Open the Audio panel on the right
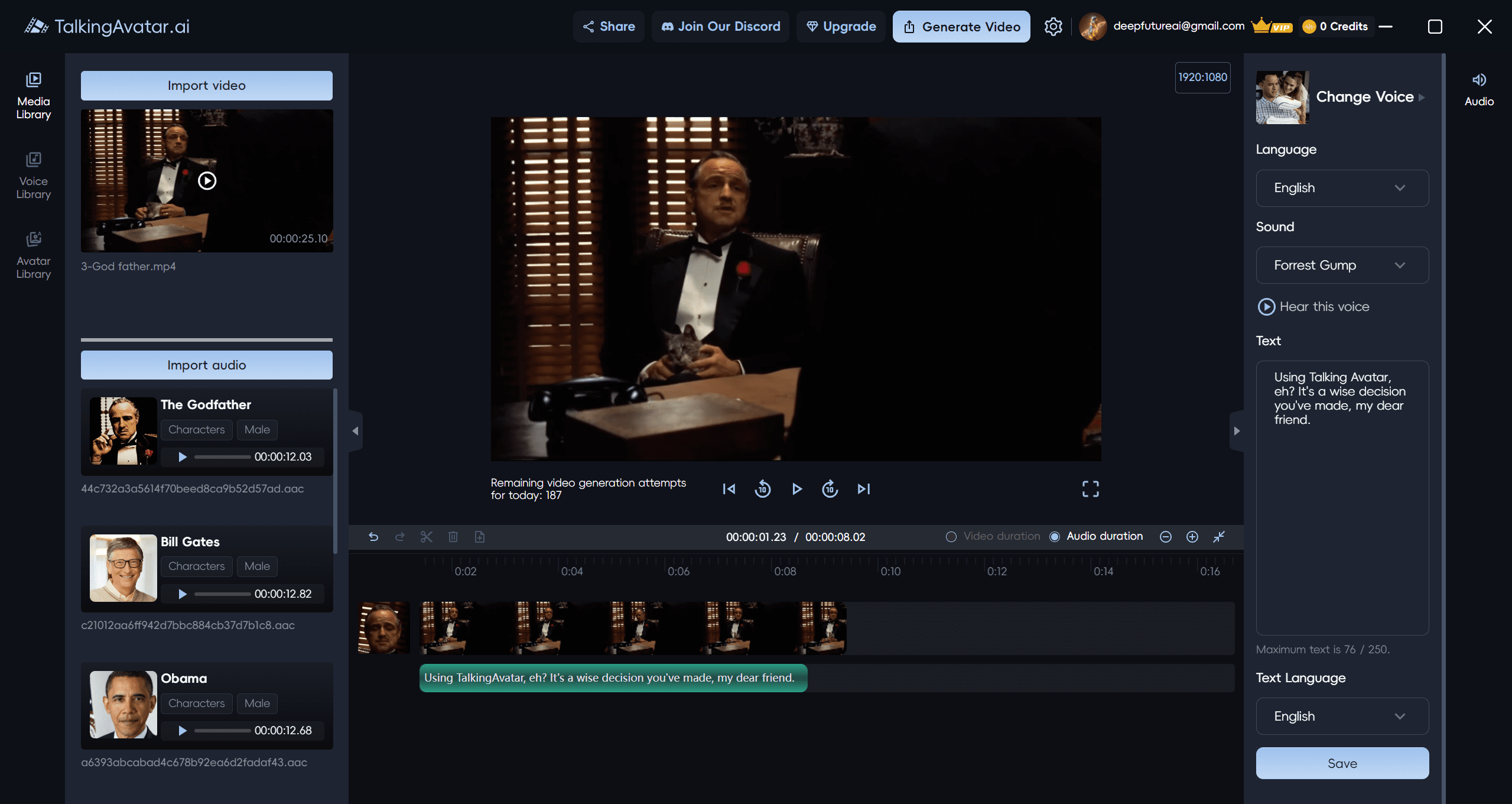Viewport: 1512px width, 804px height. coord(1479,90)
